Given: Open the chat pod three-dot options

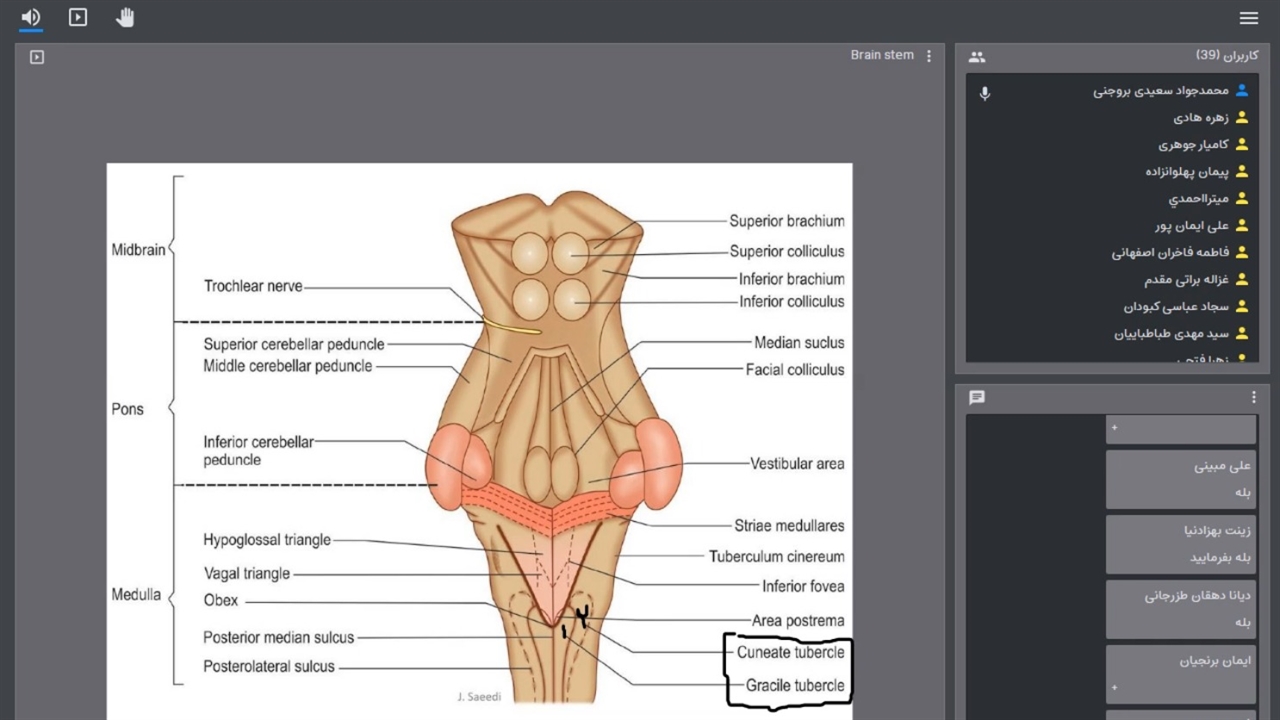Looking at the screenshot, I should click(x=1253, y=397).
